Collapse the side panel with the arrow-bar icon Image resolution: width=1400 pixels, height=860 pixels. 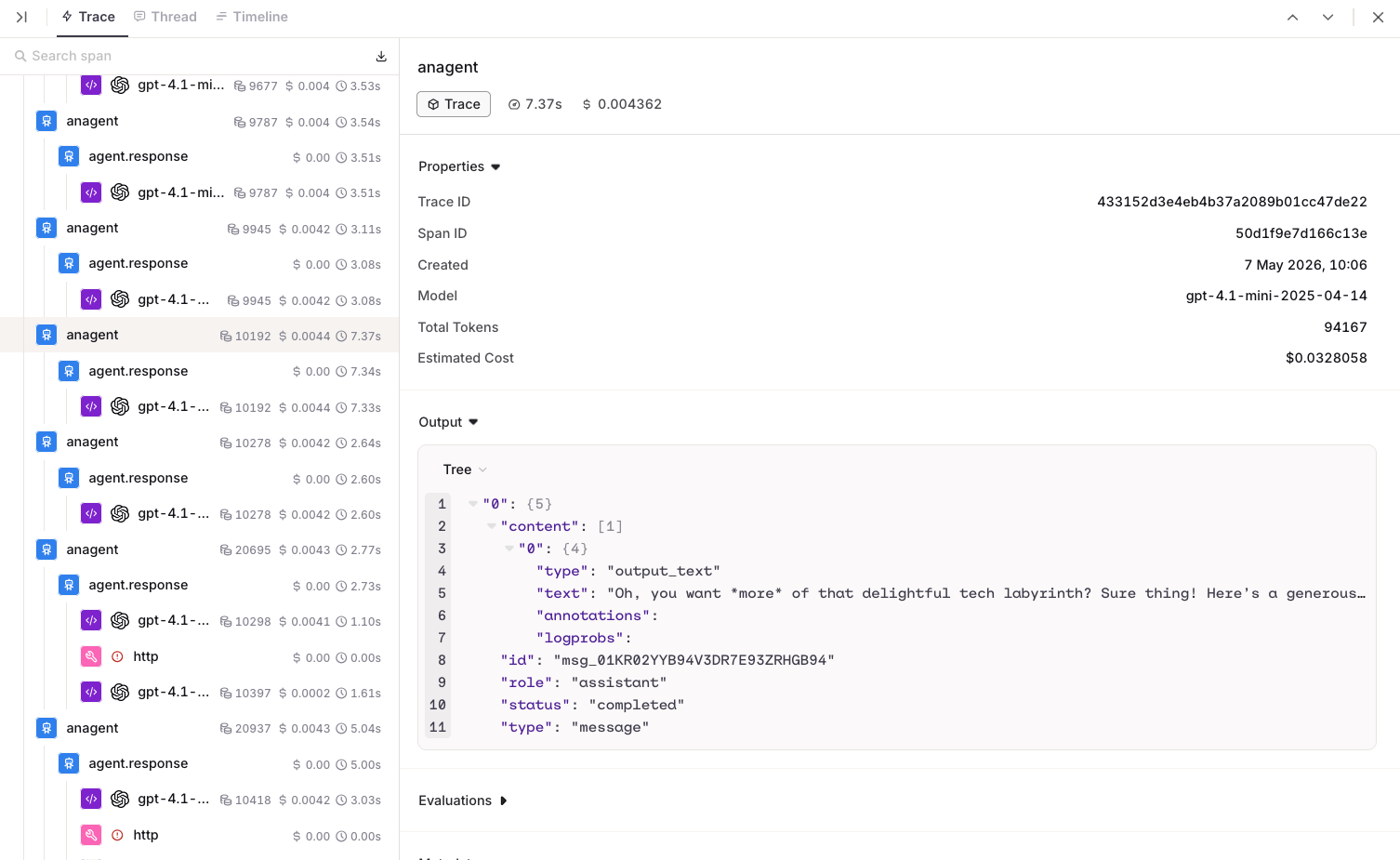pos(21,17)
